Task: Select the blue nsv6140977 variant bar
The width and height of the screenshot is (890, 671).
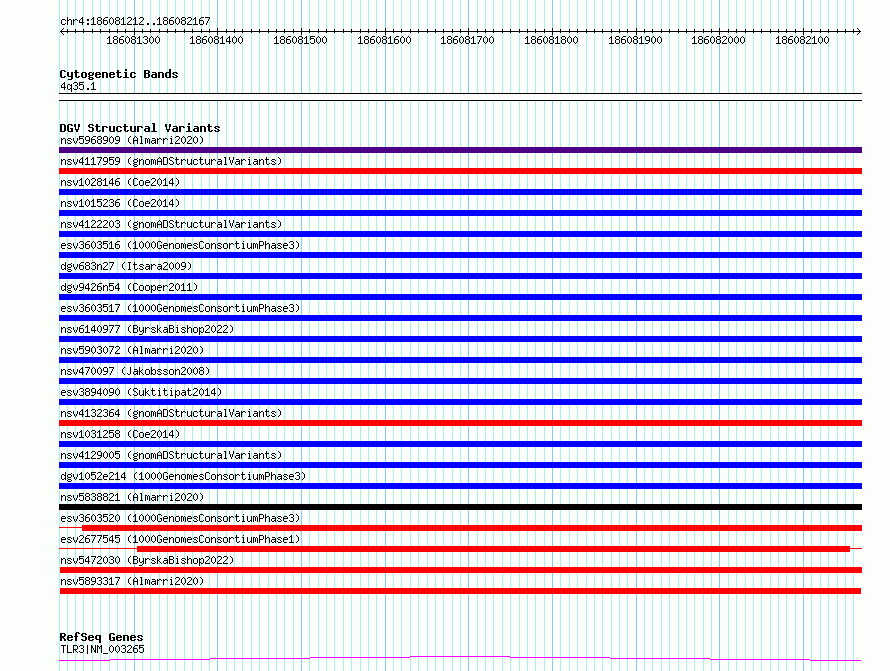Action: point(460,339)
